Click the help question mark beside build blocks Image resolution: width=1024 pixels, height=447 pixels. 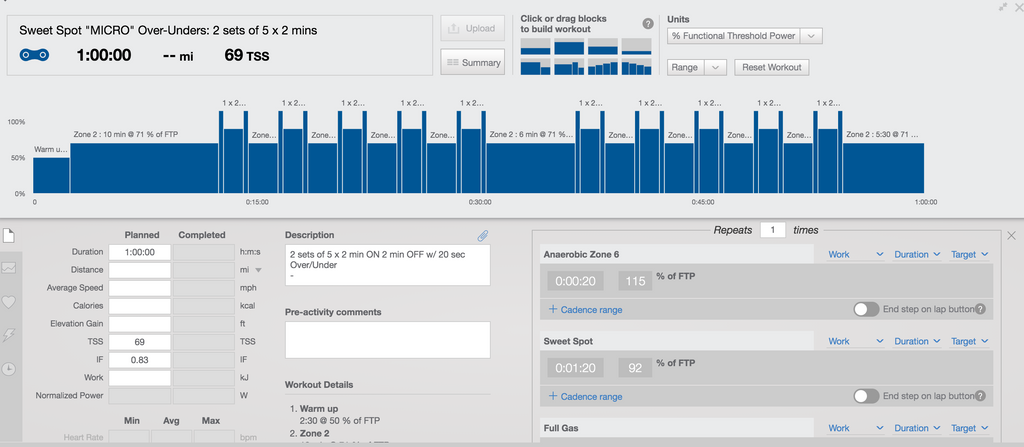(648, 24)
